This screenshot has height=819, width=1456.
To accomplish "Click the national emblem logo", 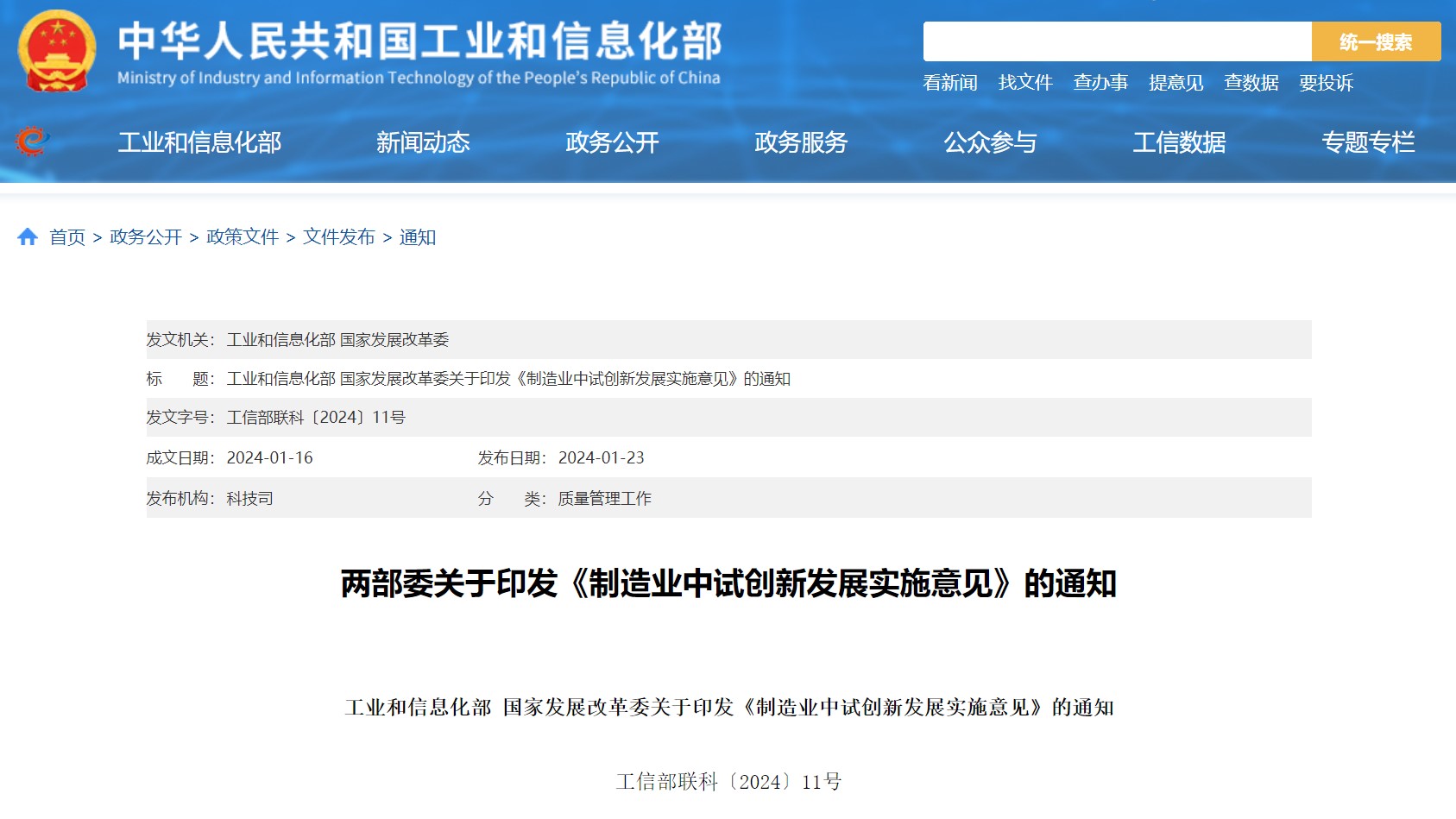I will point(54,50).
